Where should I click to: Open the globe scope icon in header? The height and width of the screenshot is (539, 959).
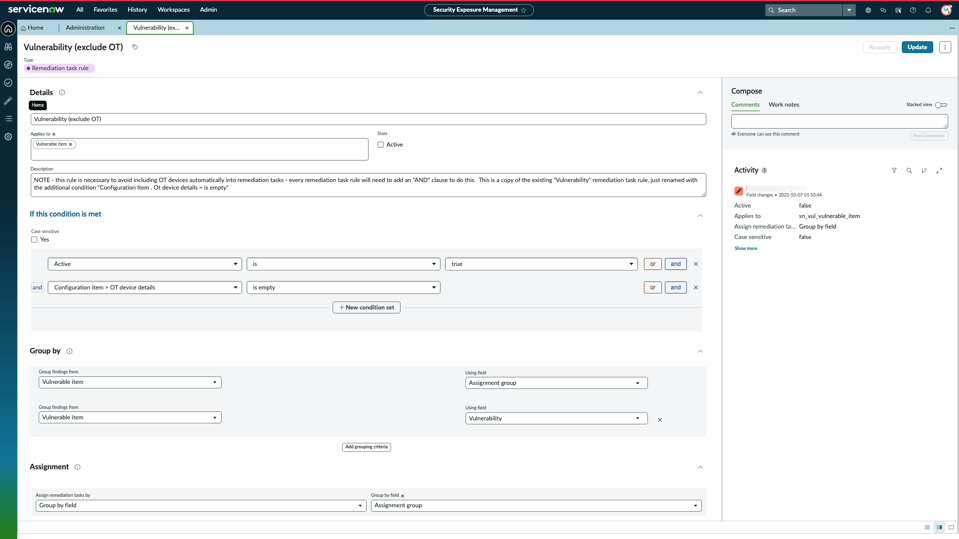868,10
